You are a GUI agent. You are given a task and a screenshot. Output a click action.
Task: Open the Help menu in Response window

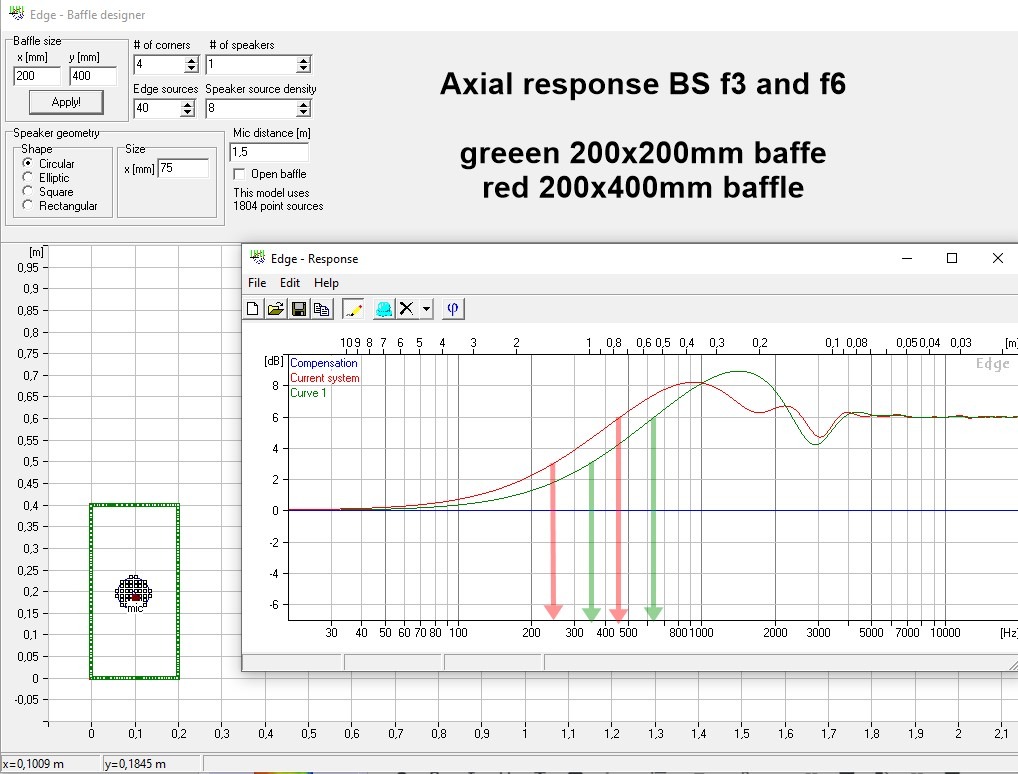pyautogui.click(x=326, y=282)
